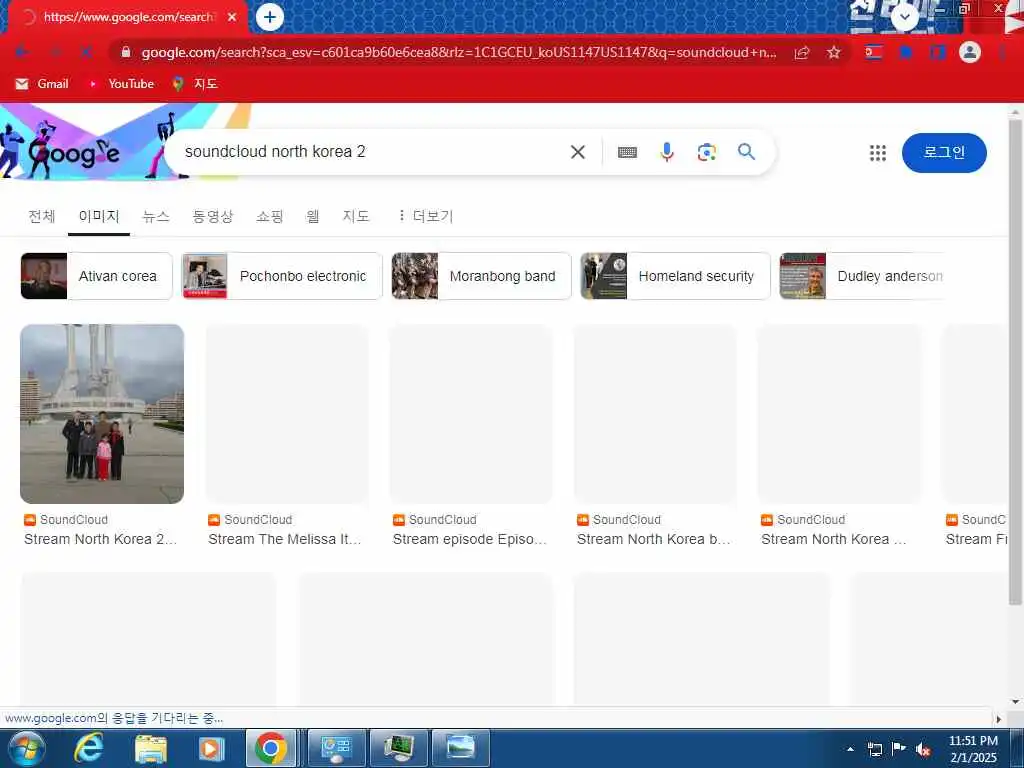Open the clock showing 11:51 PM

point(973,748)
